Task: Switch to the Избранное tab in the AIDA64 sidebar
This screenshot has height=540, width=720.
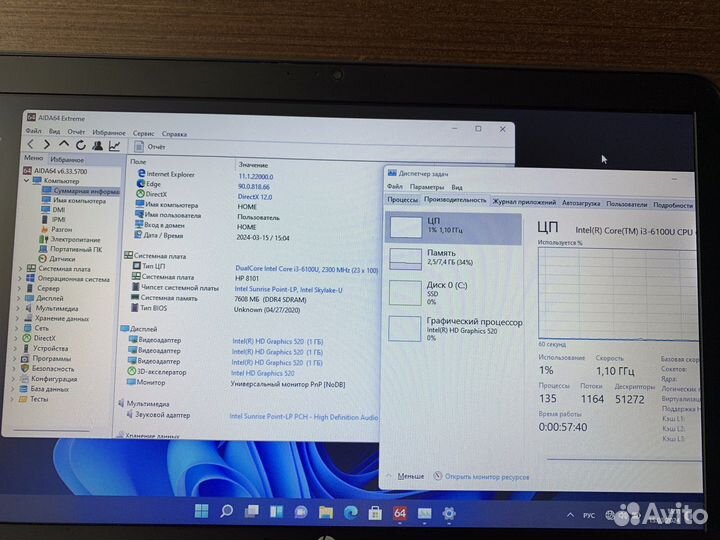Action: [x=67, y=159]
